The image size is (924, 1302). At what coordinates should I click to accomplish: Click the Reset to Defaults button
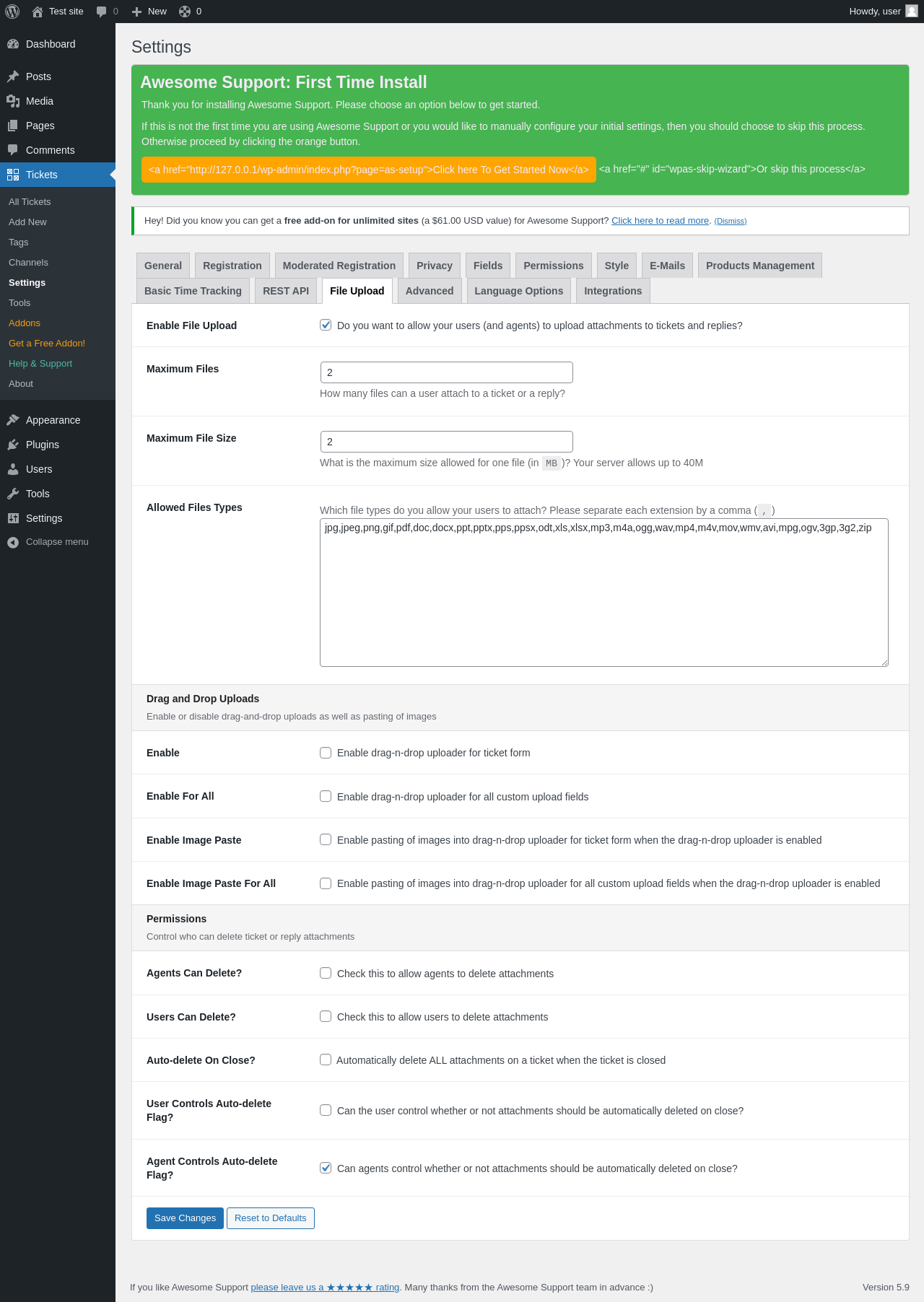click(270, 1218)
